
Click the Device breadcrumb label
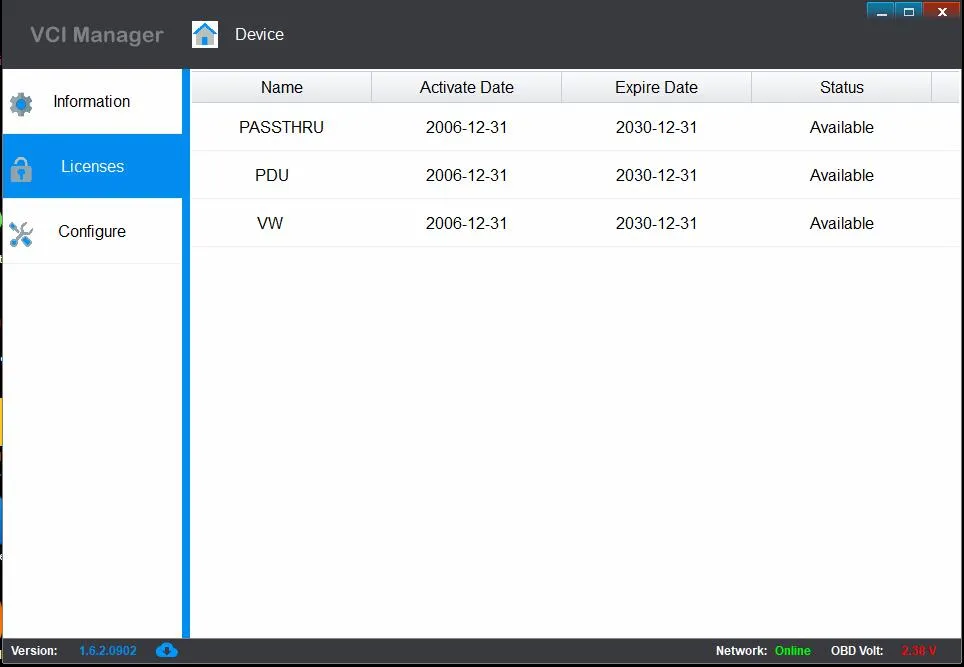[259, 35]
